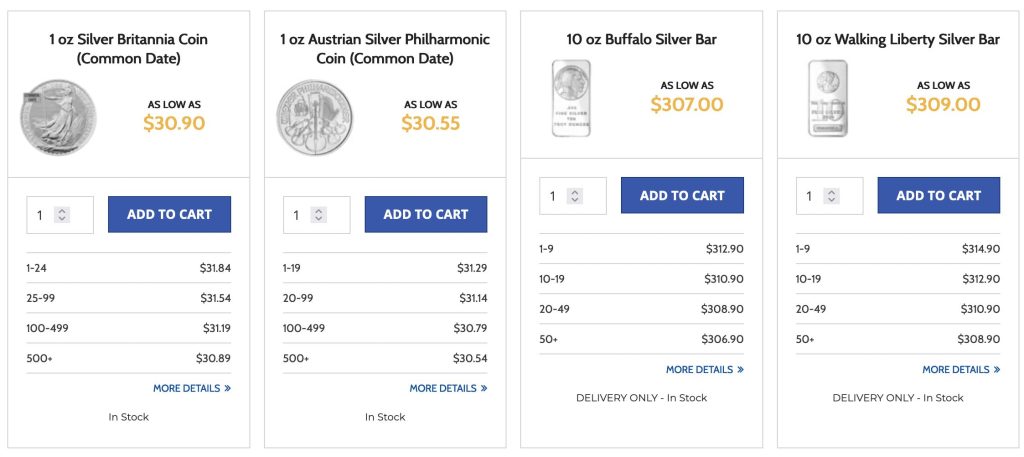Click the Austrian Silver Philharmonic coin image
The image size is (1024, 457).
click(315, 117)
